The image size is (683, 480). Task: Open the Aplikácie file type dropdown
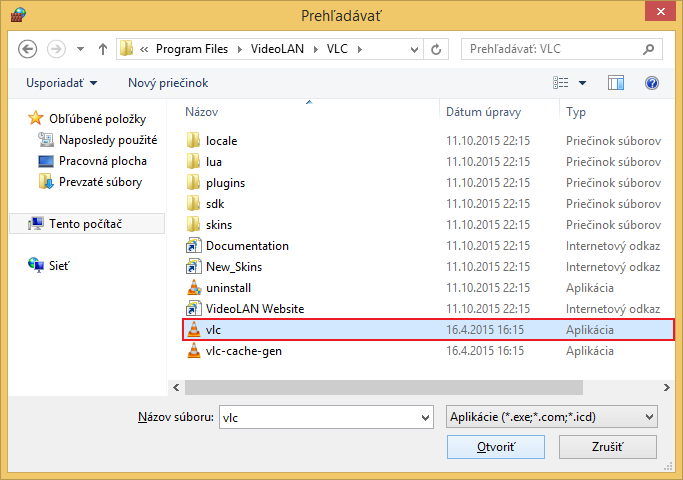(551, 417)
